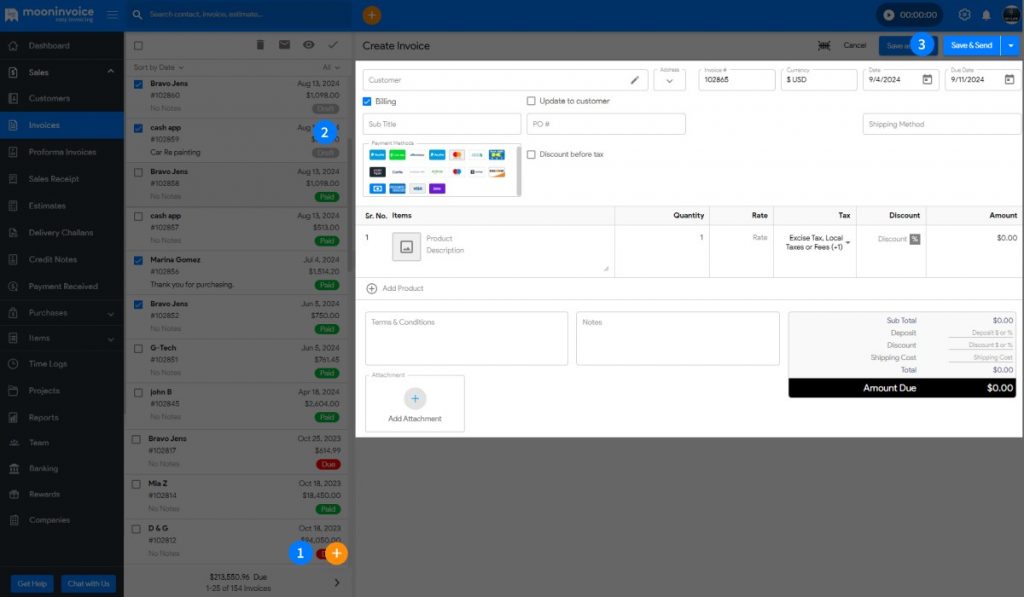Click the email envelope icon in list toolbar
This screenshot has width=1024, height=597.
click(x=283, y=44)
